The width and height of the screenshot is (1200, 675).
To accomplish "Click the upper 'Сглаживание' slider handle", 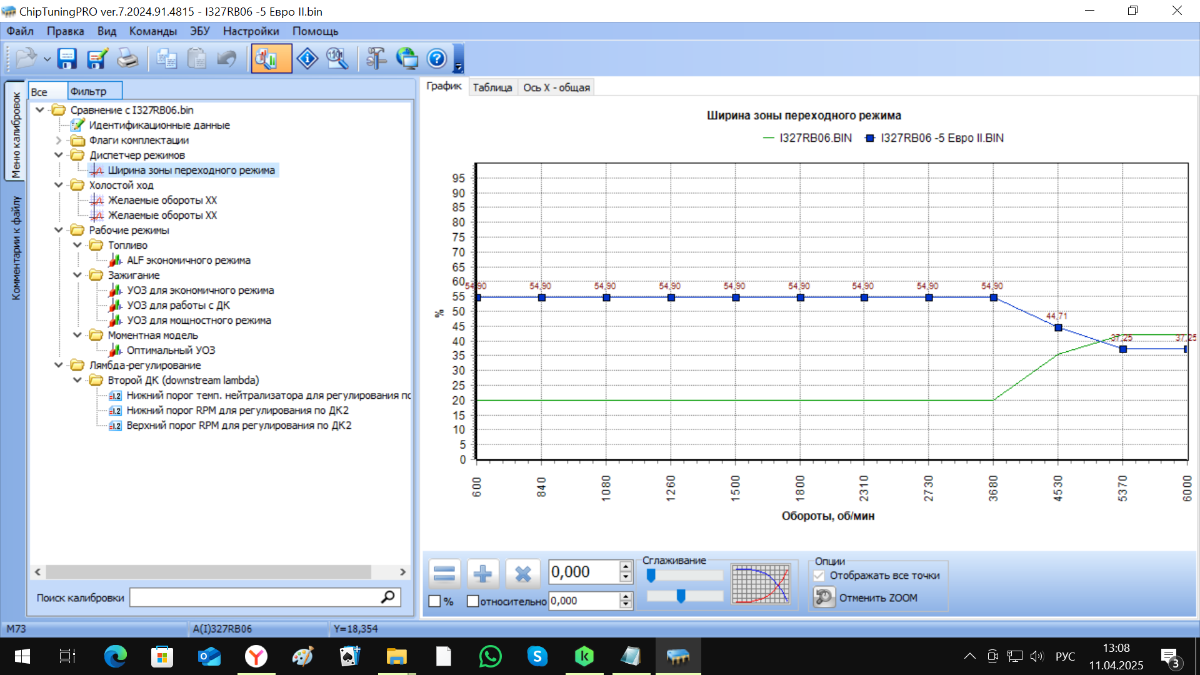I will 652,575.
